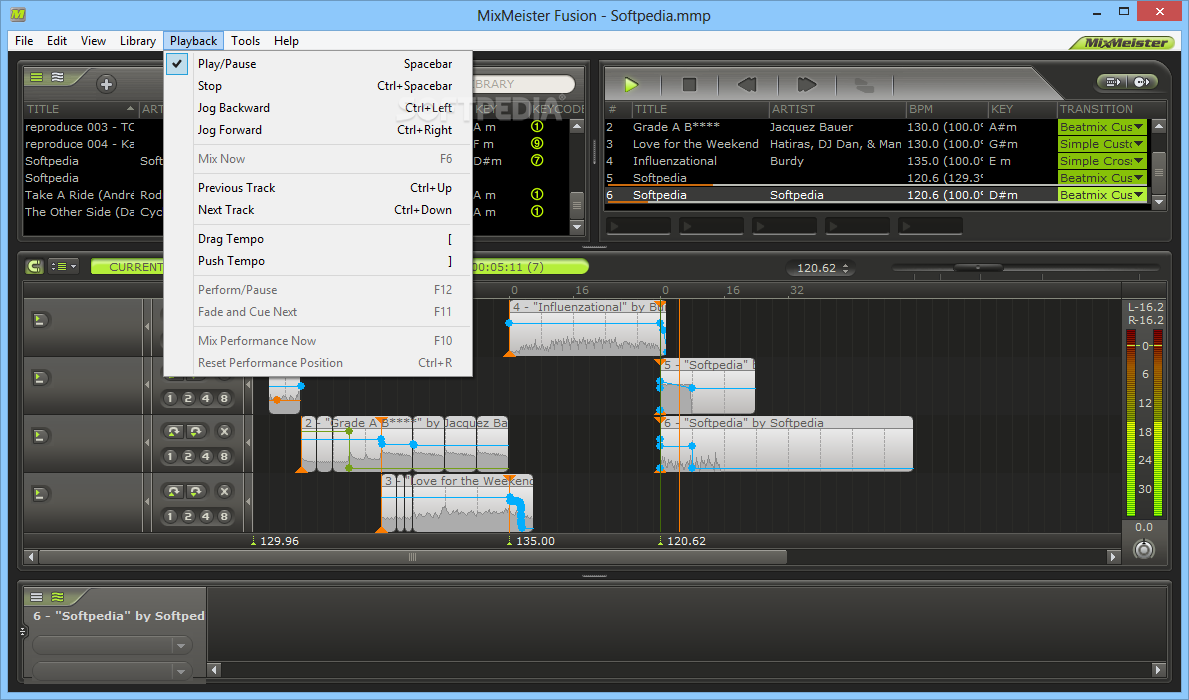
Task: Click the X button in the Love for the Weekend lane
Action: pos(224,491)
